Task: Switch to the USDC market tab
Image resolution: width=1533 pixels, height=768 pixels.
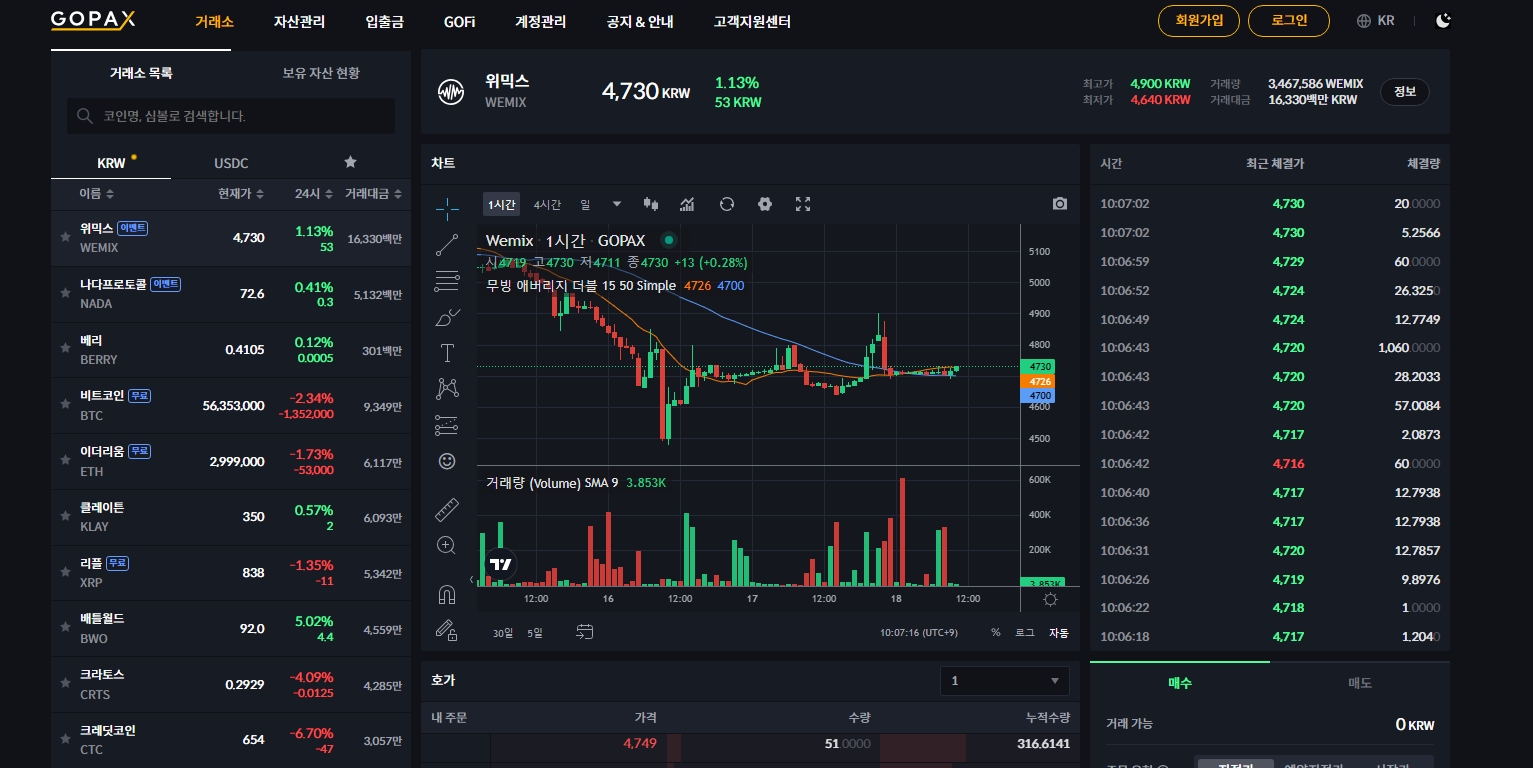Action: 231,163
